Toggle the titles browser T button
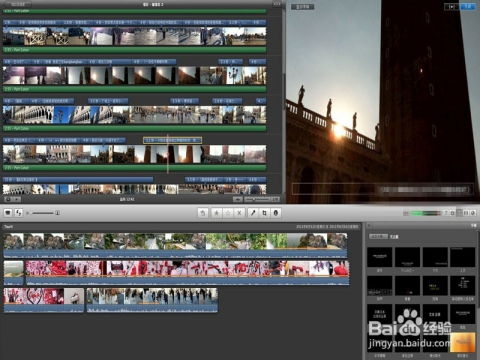Image resolution: width=480 pixels, height=360 pixels. (x=459, y=213)
